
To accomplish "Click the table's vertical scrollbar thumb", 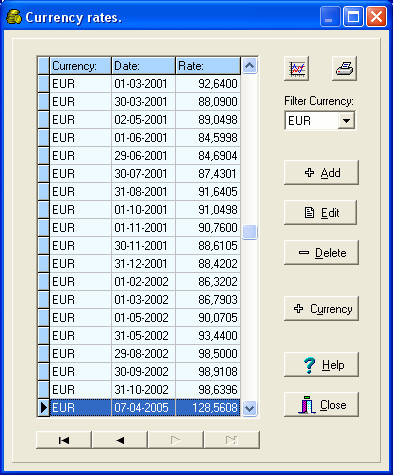I will tap(249, 232).
